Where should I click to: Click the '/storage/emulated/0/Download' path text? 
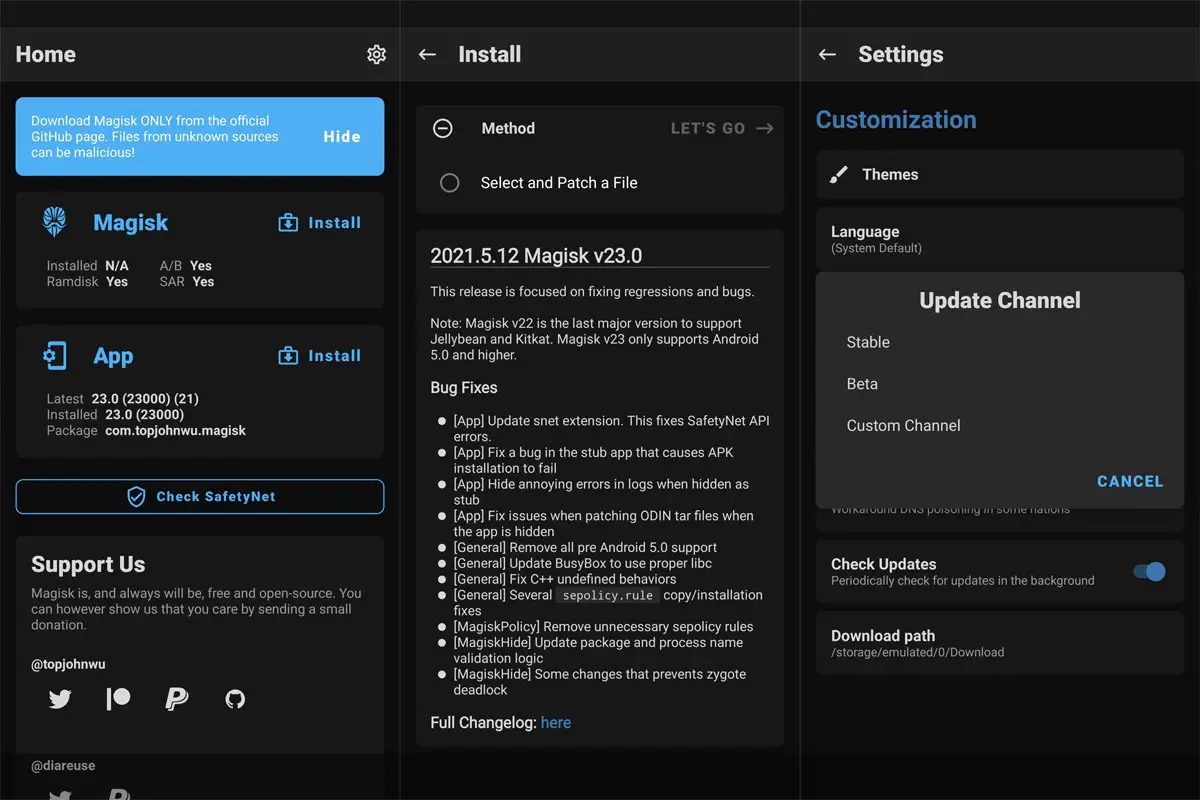[918, 652]
